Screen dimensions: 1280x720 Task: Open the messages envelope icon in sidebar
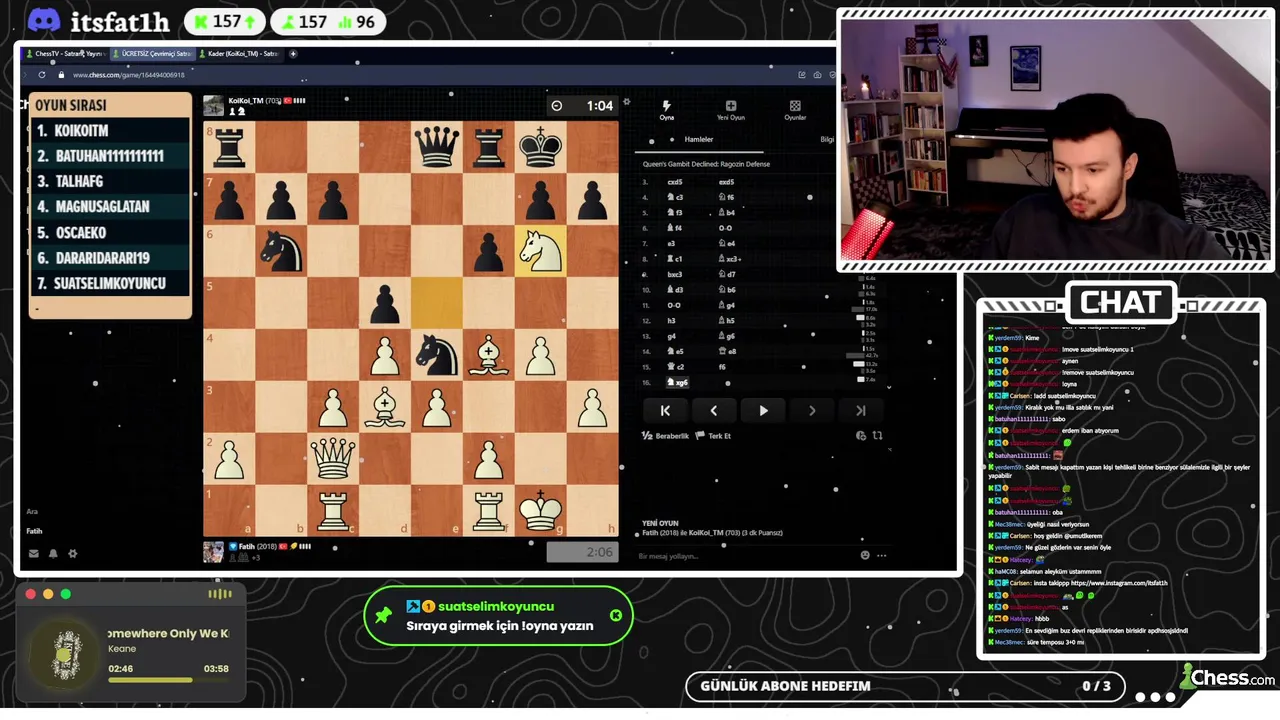click(x=33, y=553)
